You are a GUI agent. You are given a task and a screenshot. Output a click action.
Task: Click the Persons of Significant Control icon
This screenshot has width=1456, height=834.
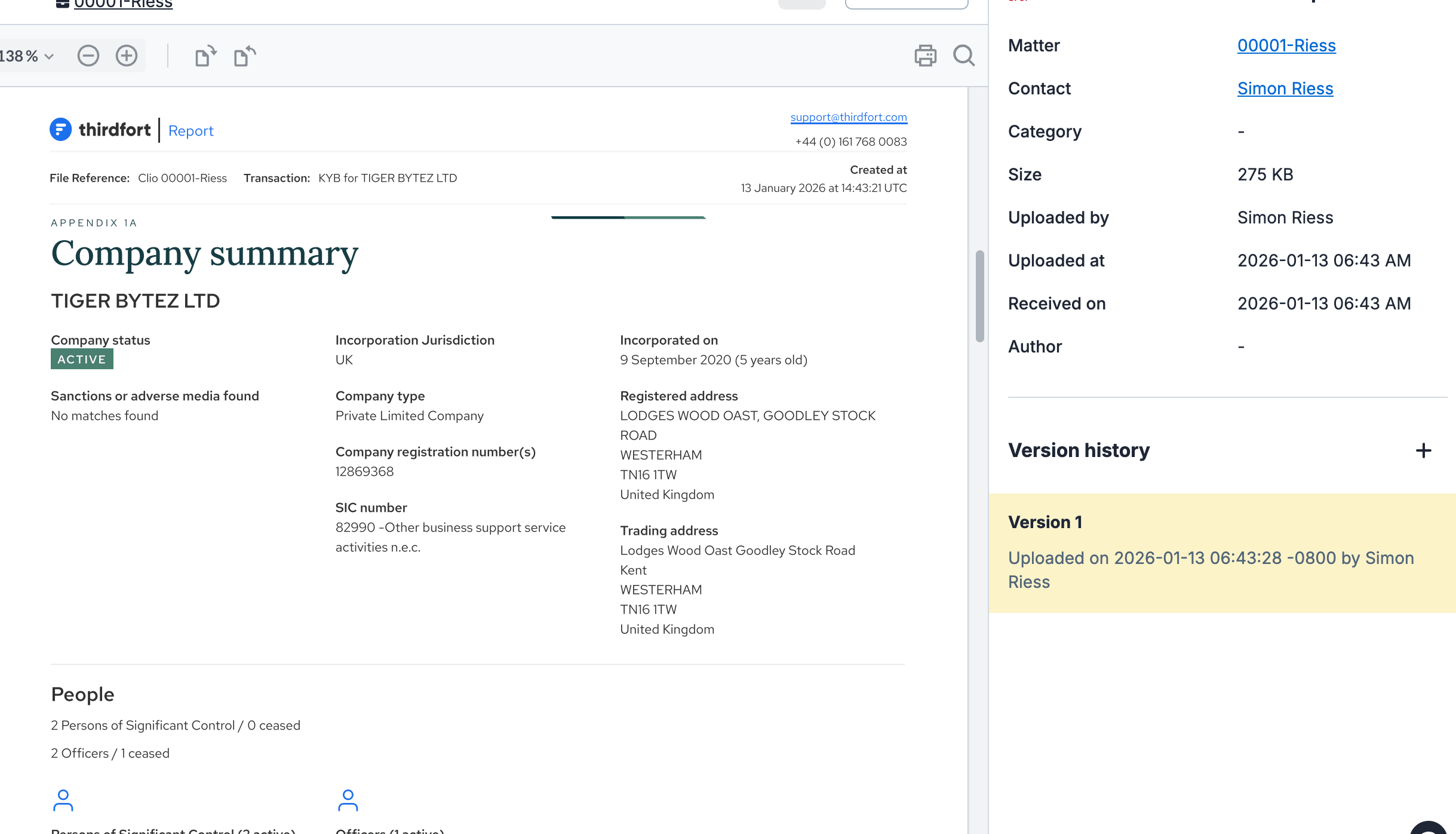click(63, 800)
